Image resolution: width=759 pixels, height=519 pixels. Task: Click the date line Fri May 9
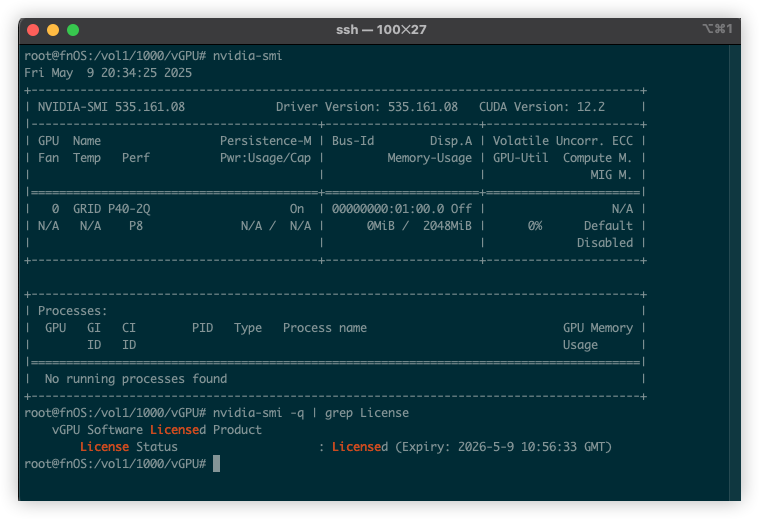[108, 73]
